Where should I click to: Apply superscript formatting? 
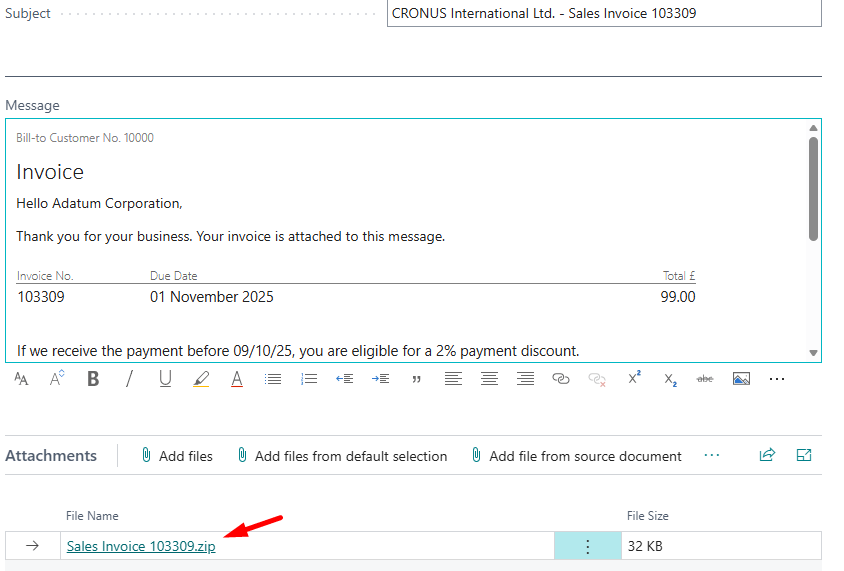634,379
